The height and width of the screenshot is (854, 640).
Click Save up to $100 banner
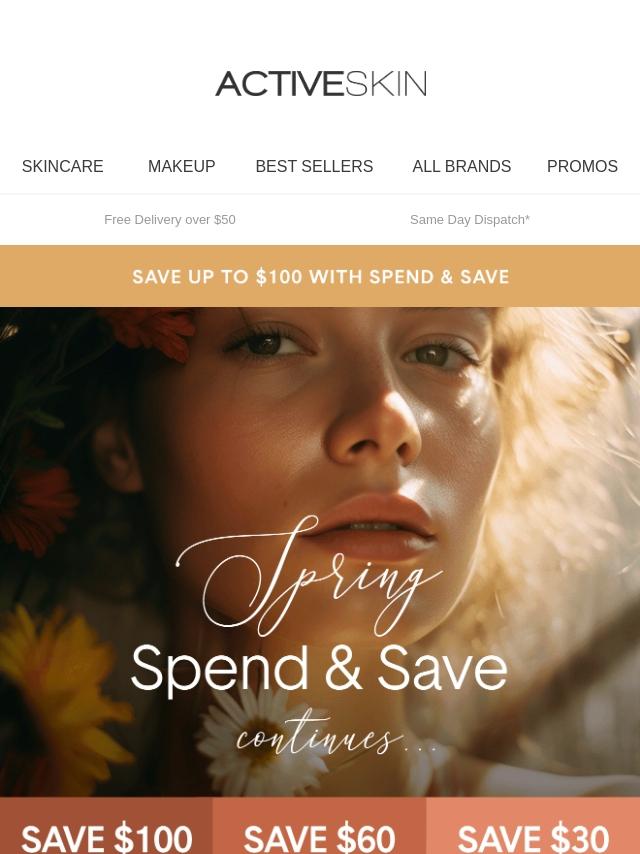(x=320, y=276)
